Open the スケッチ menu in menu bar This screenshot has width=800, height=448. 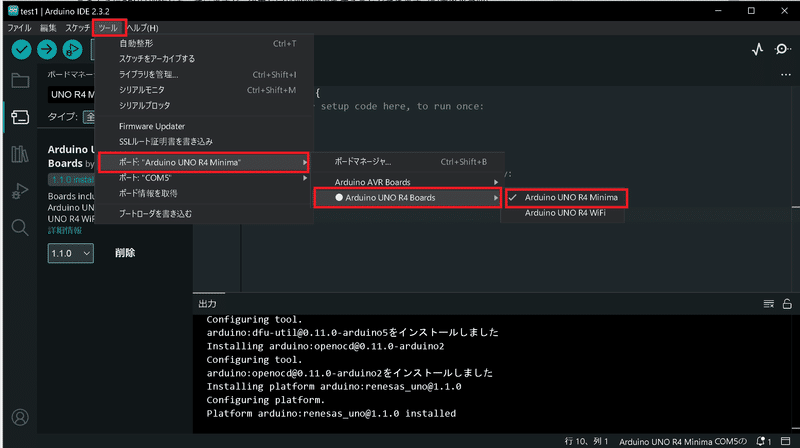coord(77,27)
